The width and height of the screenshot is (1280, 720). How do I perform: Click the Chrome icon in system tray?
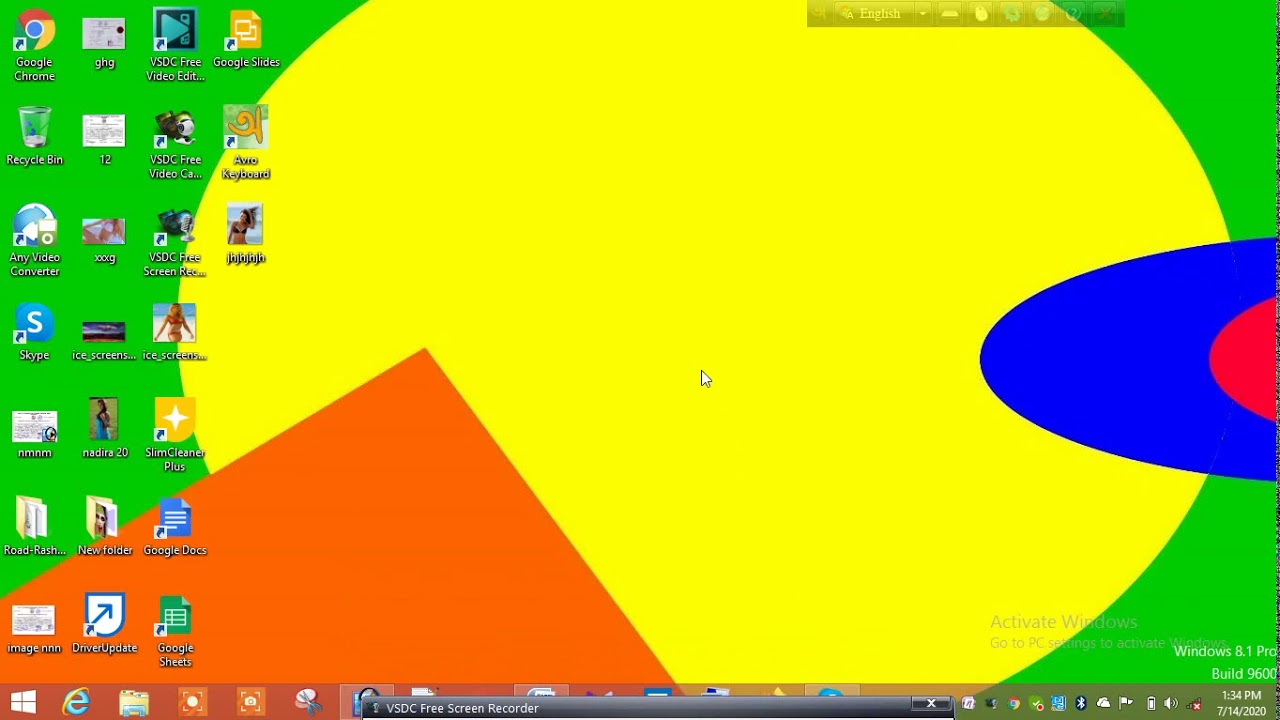coord(1014,703)
